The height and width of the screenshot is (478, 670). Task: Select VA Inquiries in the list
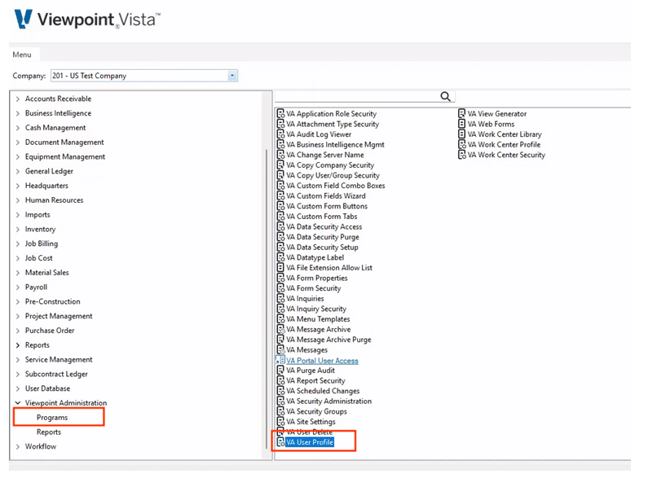click(305, 299)
